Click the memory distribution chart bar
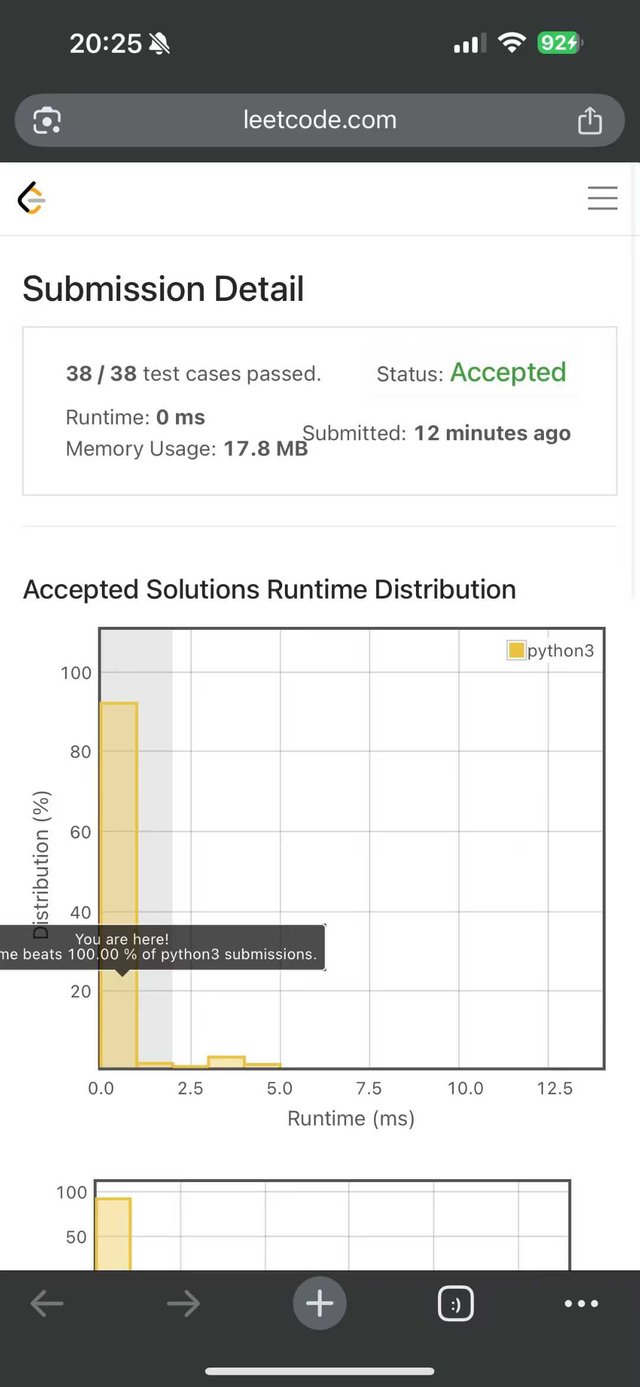Screen dimensions: 640x1387 113,1234
